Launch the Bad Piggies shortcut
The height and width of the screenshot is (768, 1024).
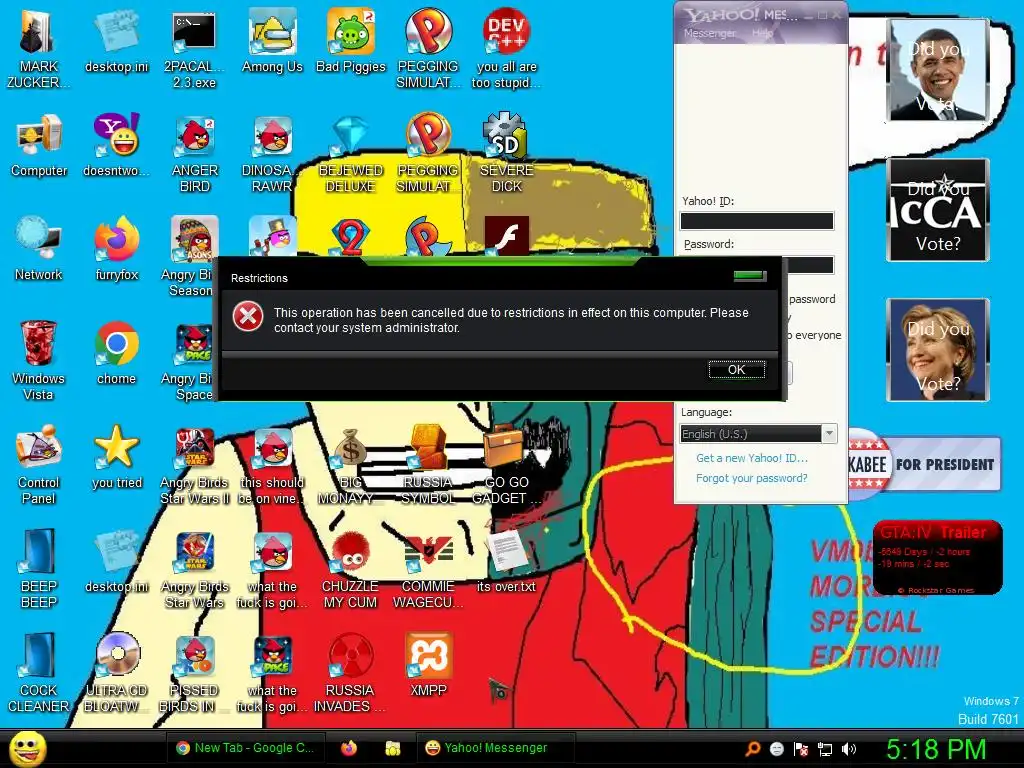click(x=351, y=42)
